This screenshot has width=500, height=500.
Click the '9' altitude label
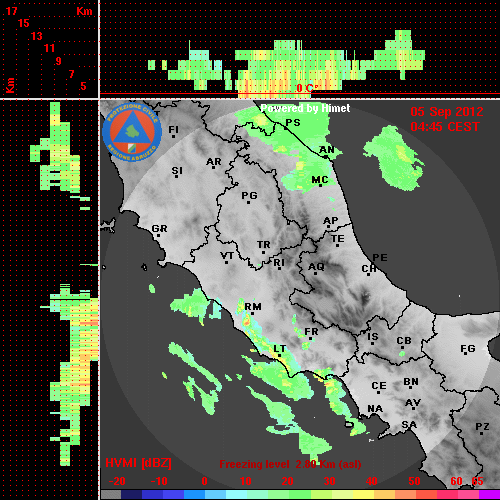point(58,61)
